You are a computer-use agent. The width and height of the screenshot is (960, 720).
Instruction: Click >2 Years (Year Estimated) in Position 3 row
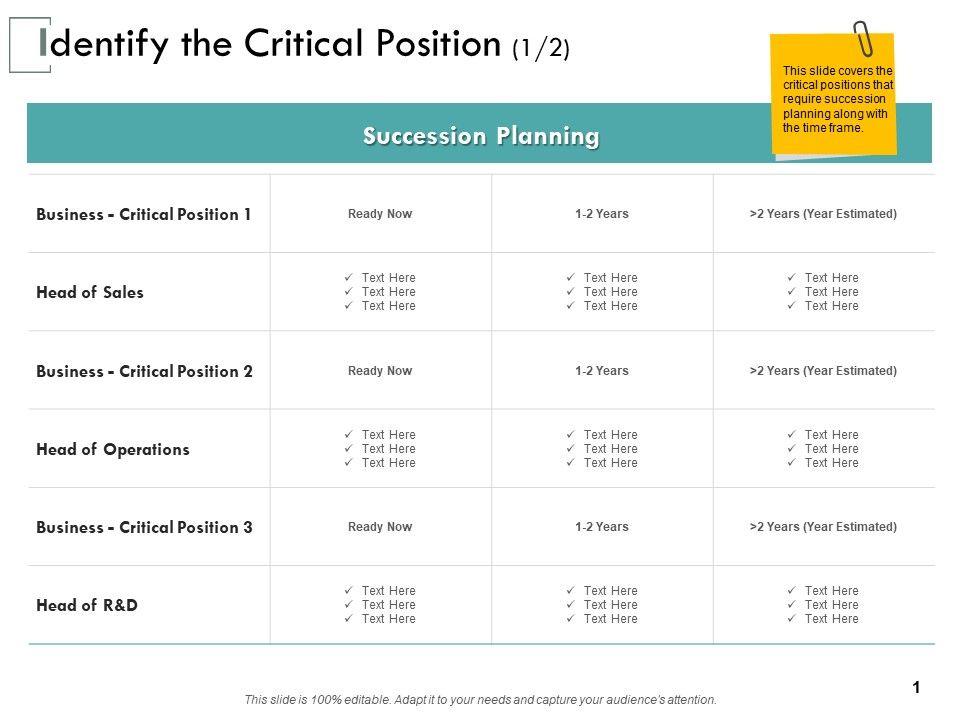click(823, 527)
